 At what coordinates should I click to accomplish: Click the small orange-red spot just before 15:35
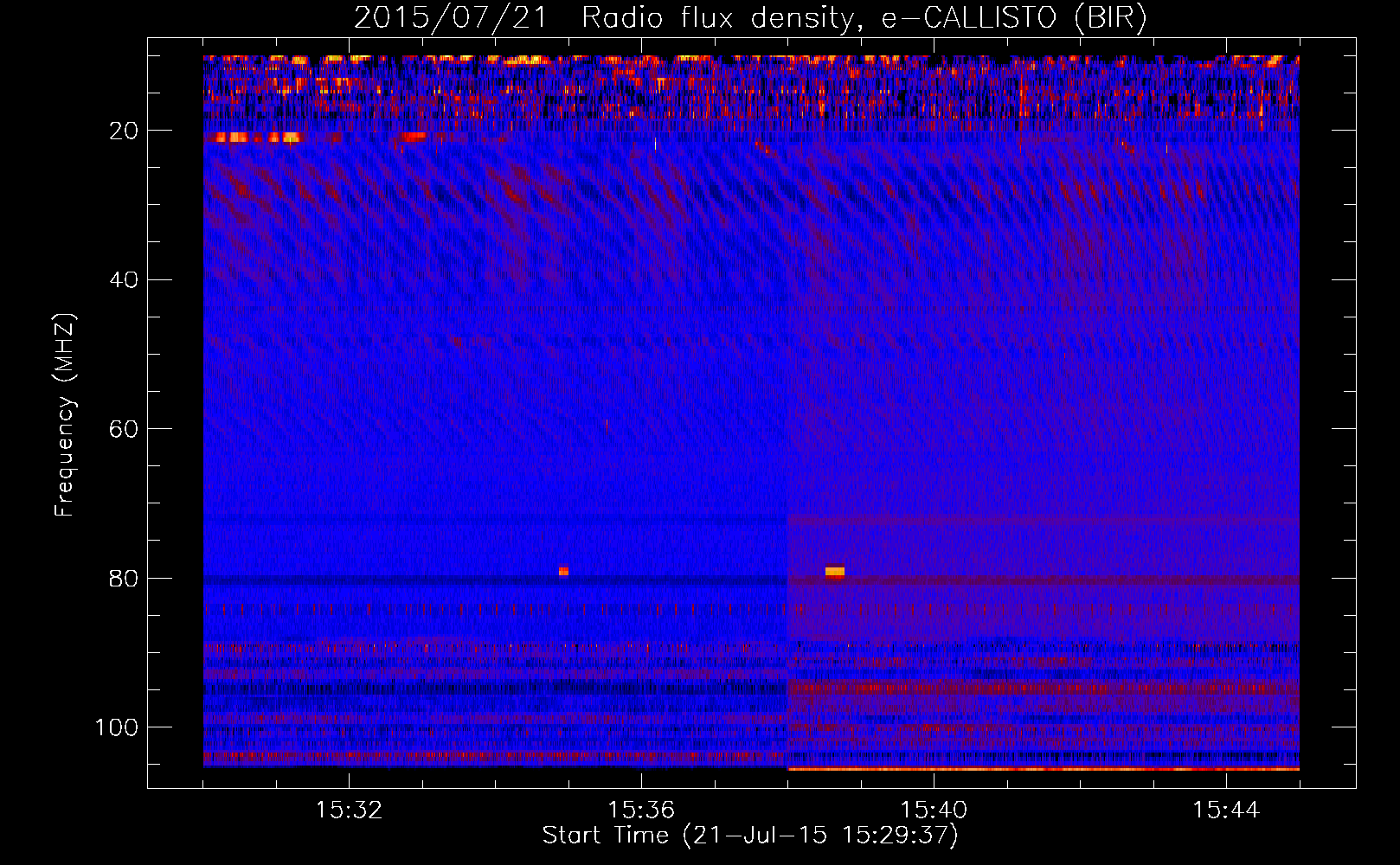tap(563, 571)
